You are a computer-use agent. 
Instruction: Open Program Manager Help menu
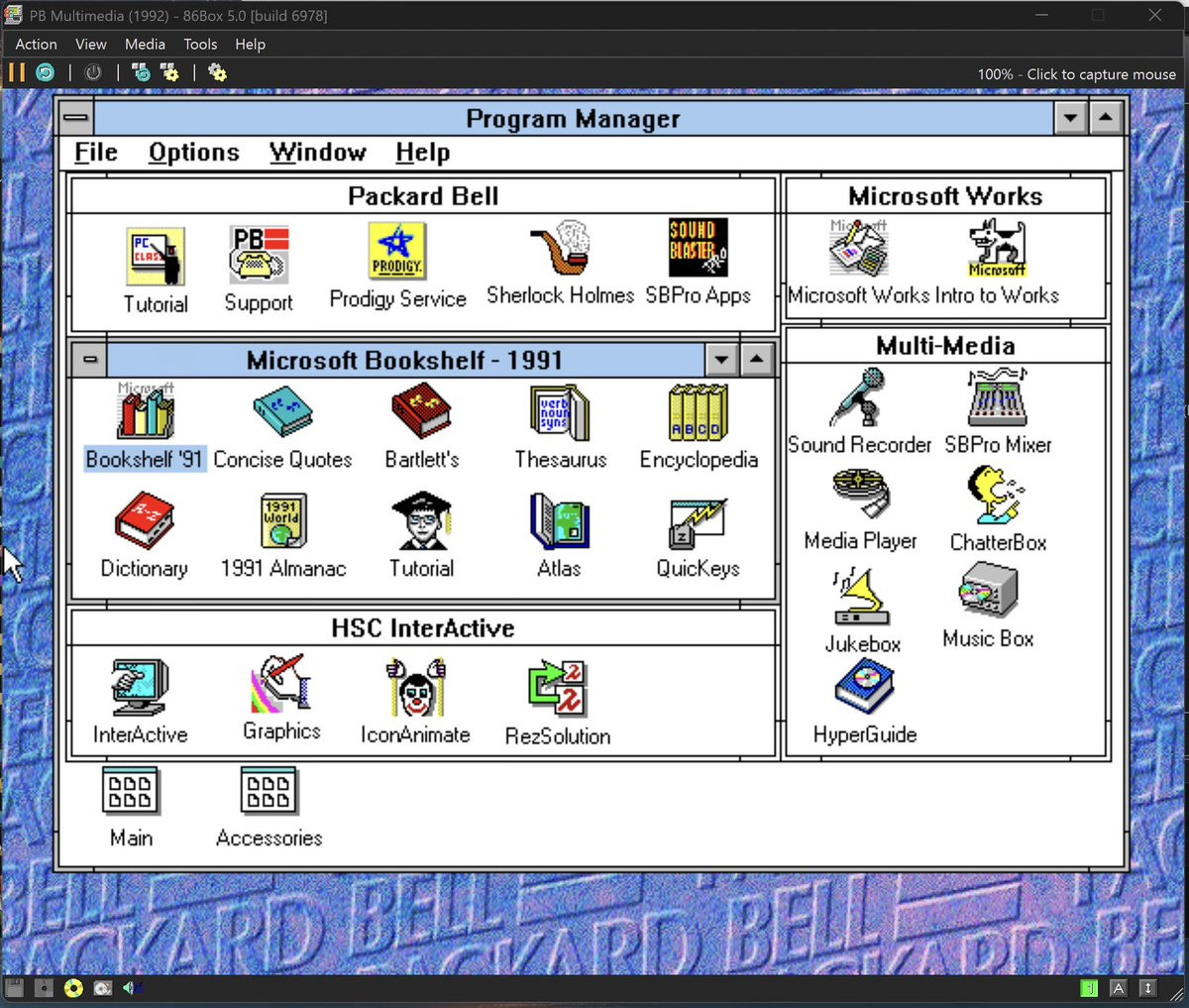(423, 153)
